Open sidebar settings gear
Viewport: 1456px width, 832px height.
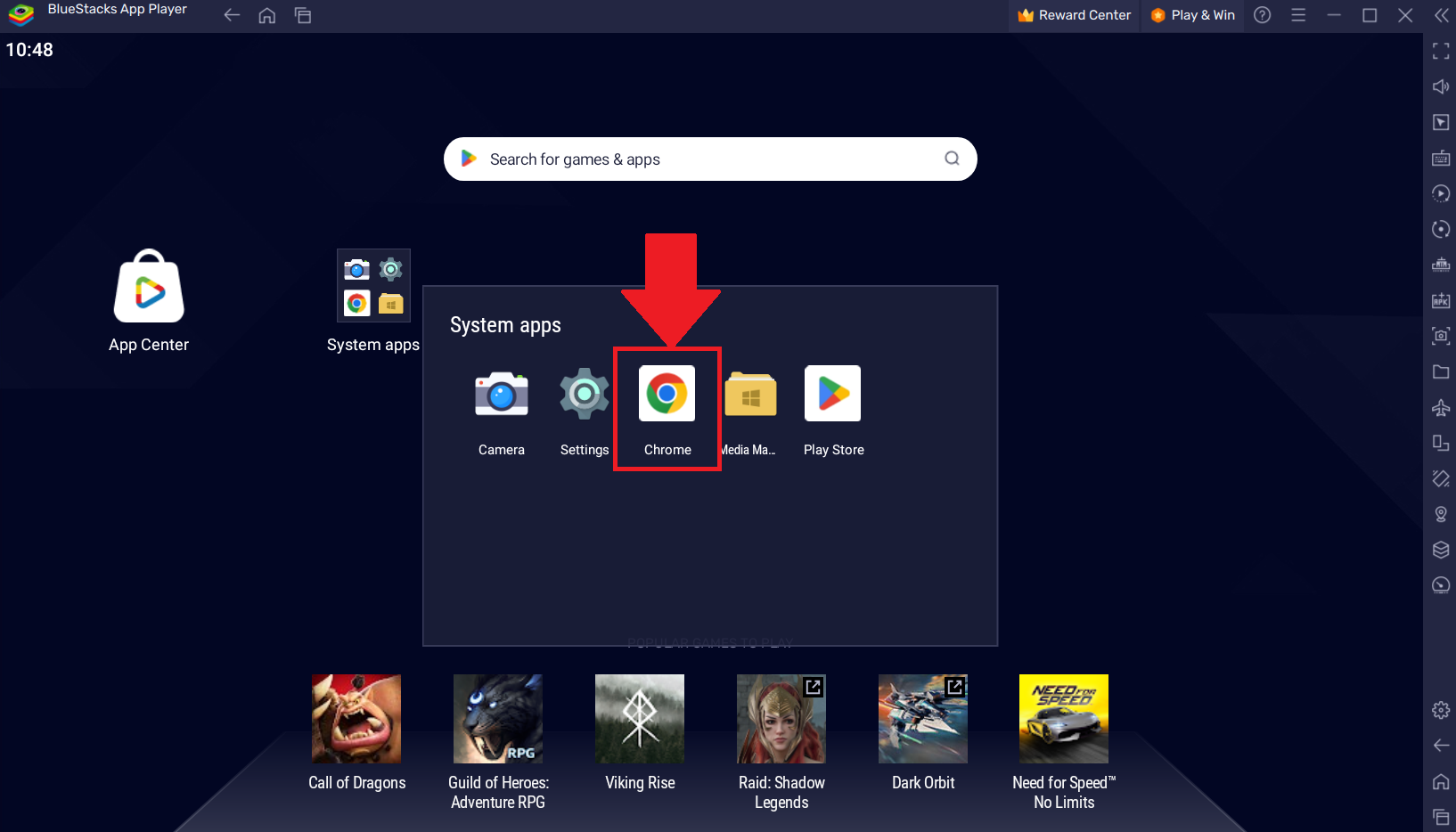pos(1441,710)
